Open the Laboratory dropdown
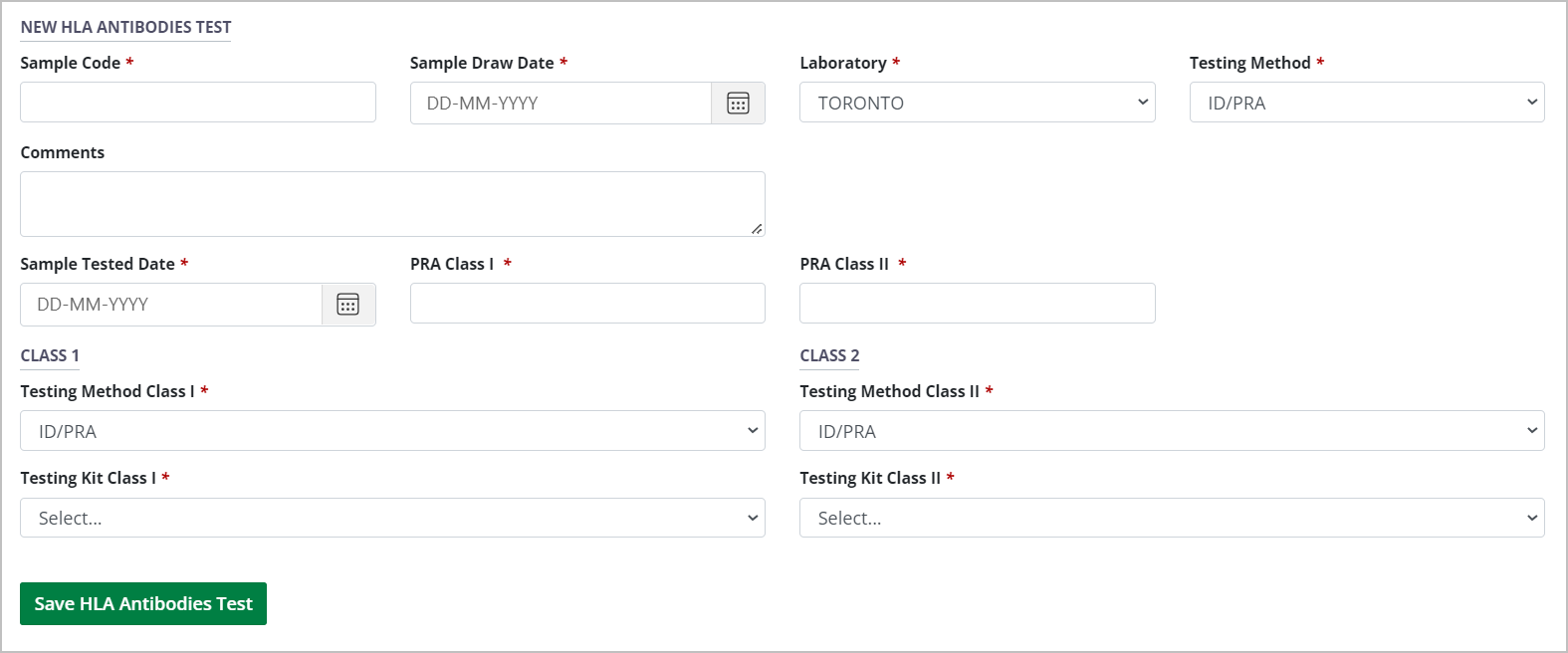Viewport: 1568px width, 653px height. [976, 103]
